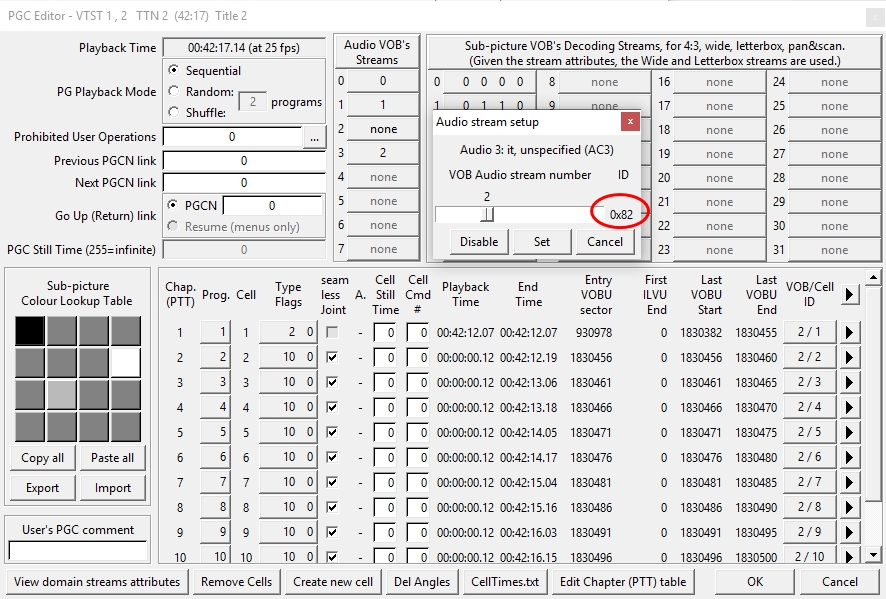Click the arrow button for VOB/Cell 2 / 3
This screenshot has width=886, height=599.
(849, 382)
